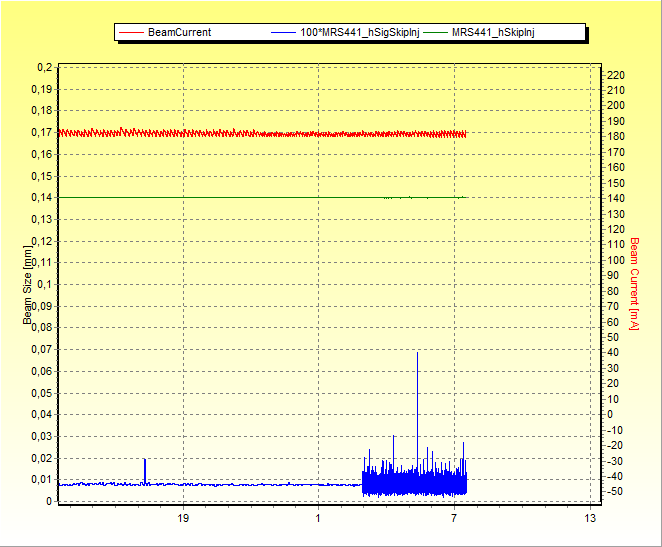Click the left axis value 0,1
The image size is (662, 547).
(x=44, y=284)
